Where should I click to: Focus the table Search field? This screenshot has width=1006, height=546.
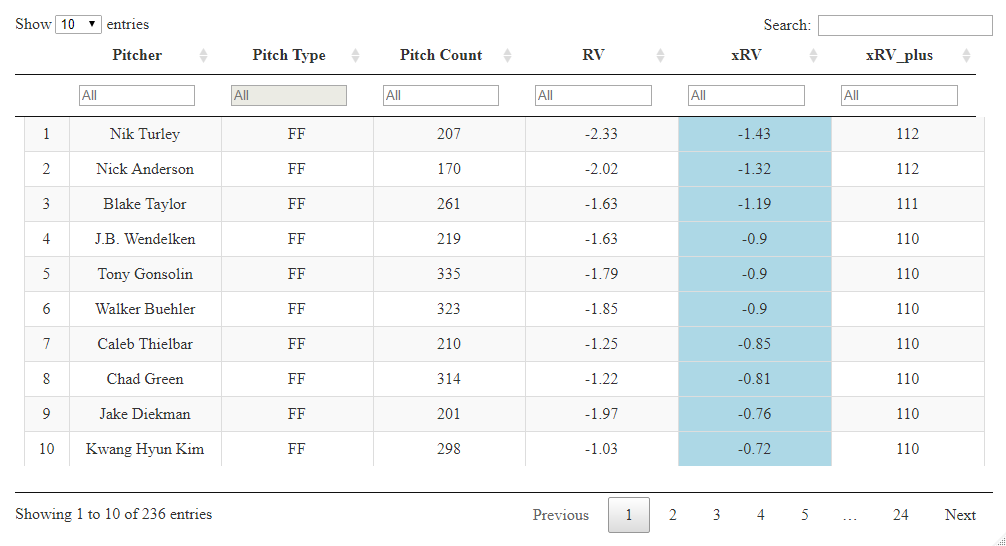[x=905, y=25]
